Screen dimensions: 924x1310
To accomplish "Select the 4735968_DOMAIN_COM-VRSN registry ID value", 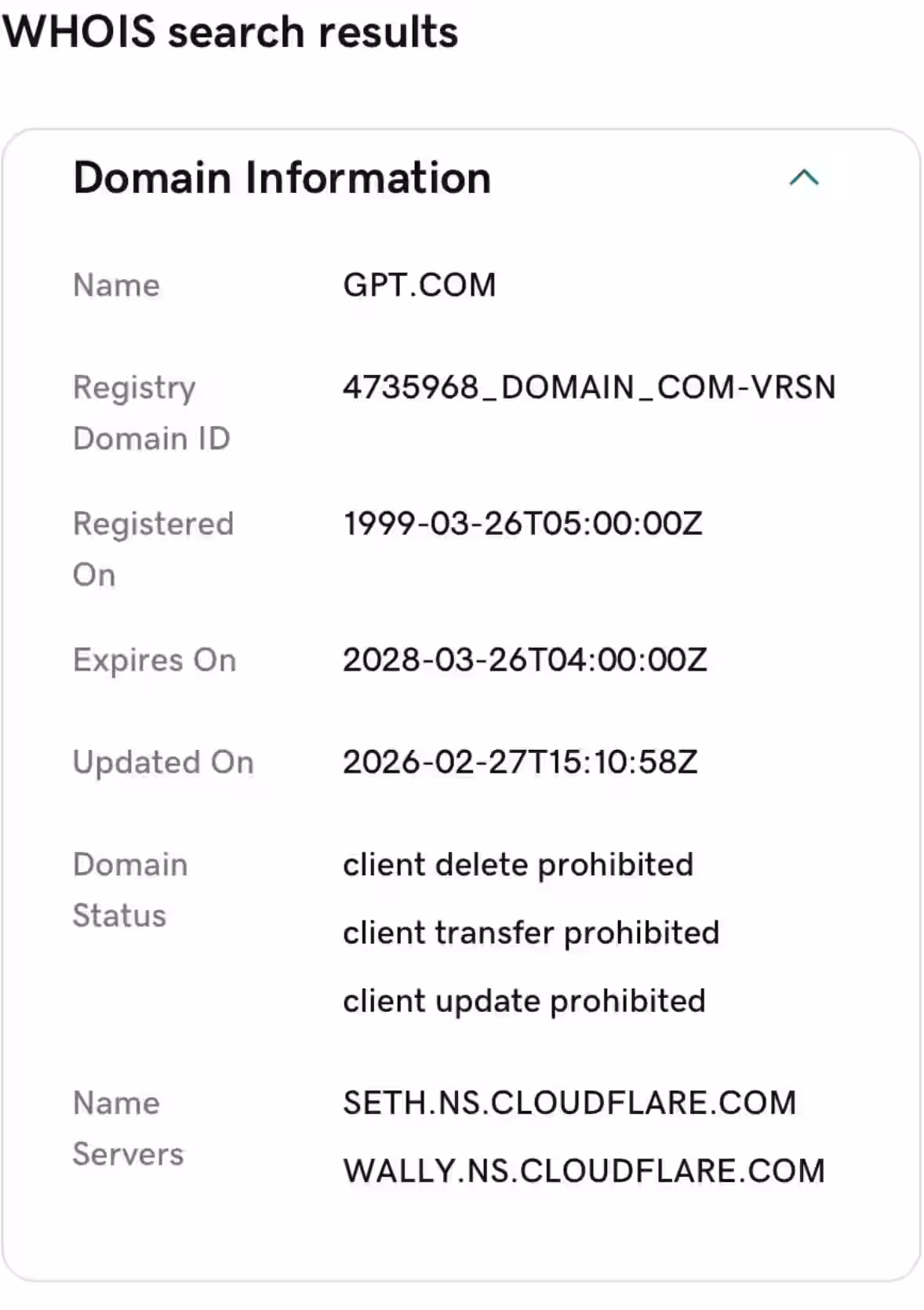I will point(589,388).
